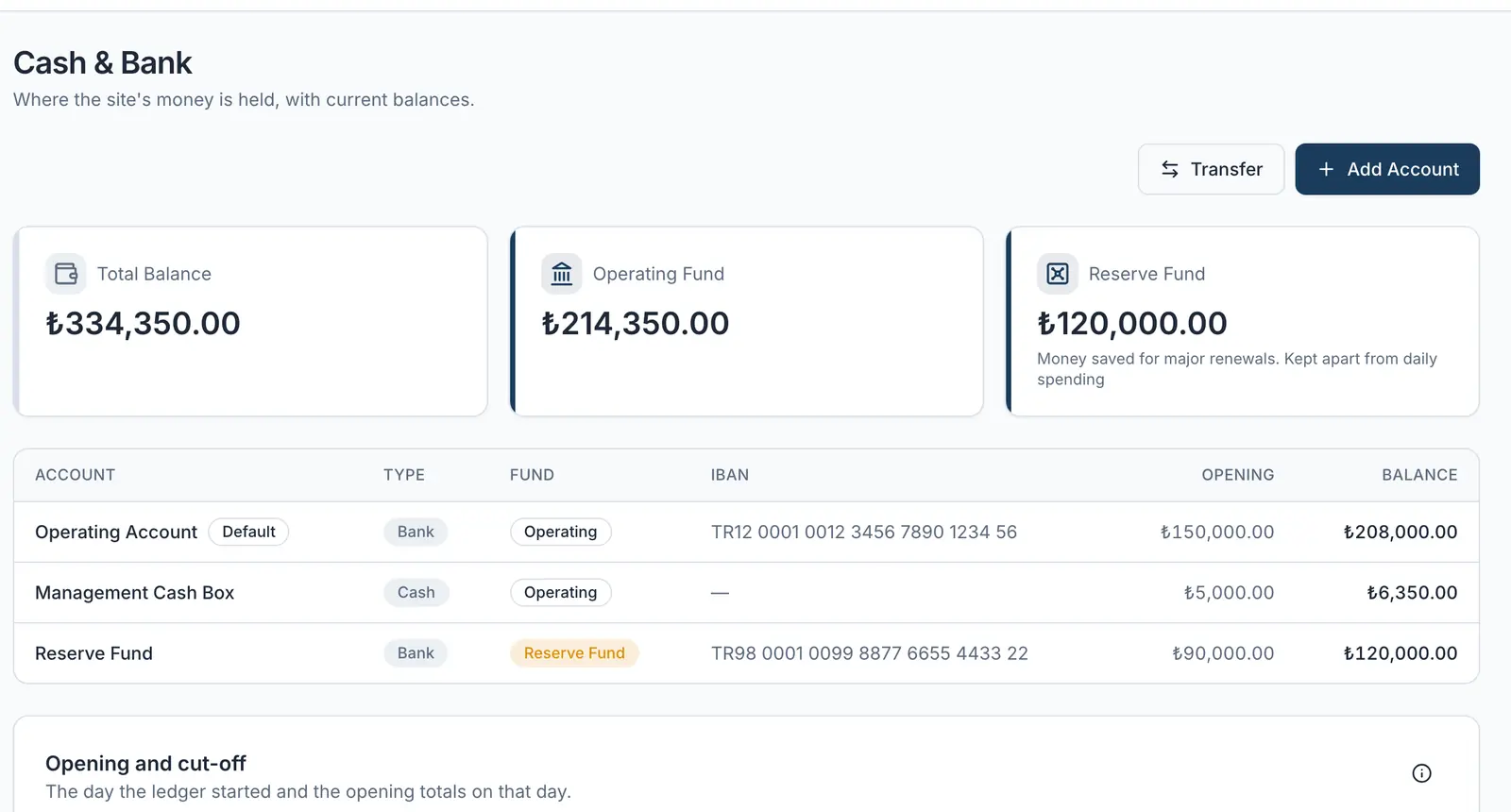Click the ₺120,000.00 balance in the table
1511x812 pixels.
[x=1401, y=652]
